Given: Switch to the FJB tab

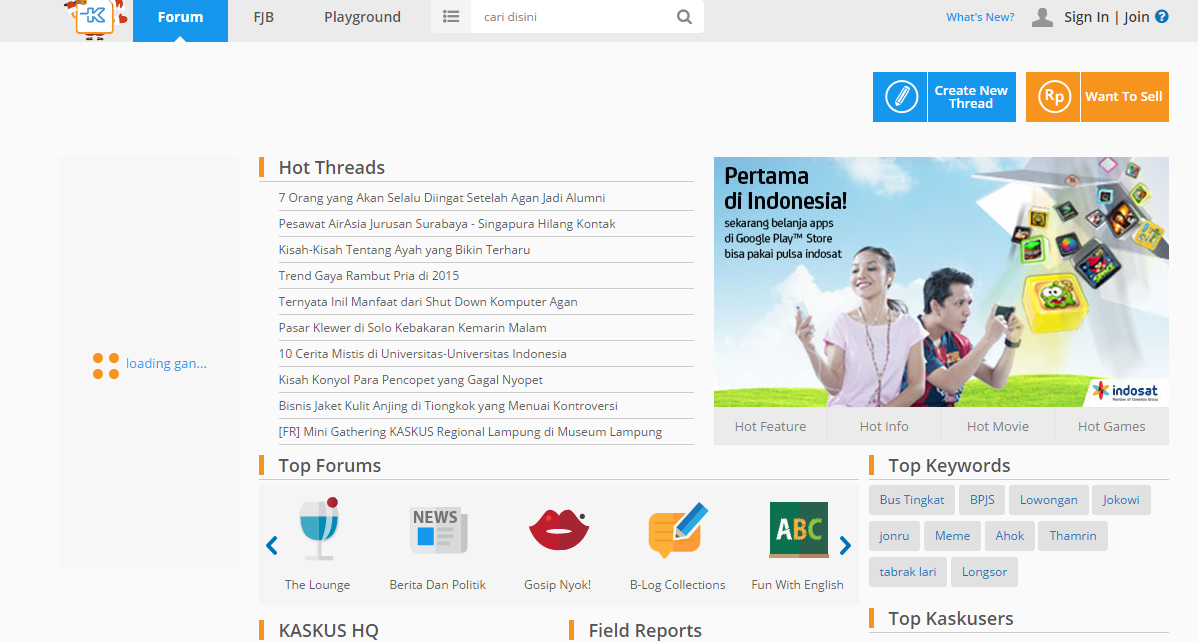Looking at the screenshot, I should [x=264, y=17].
